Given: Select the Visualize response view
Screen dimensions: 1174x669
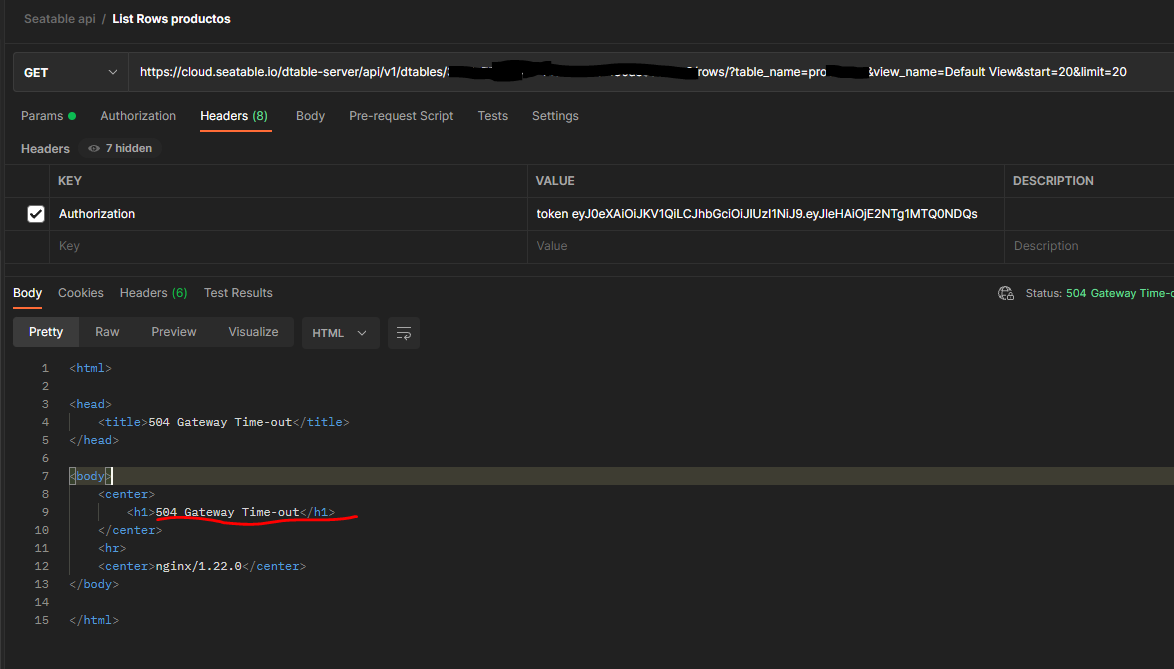Looking at the screenshot, I should click(253, 332).
